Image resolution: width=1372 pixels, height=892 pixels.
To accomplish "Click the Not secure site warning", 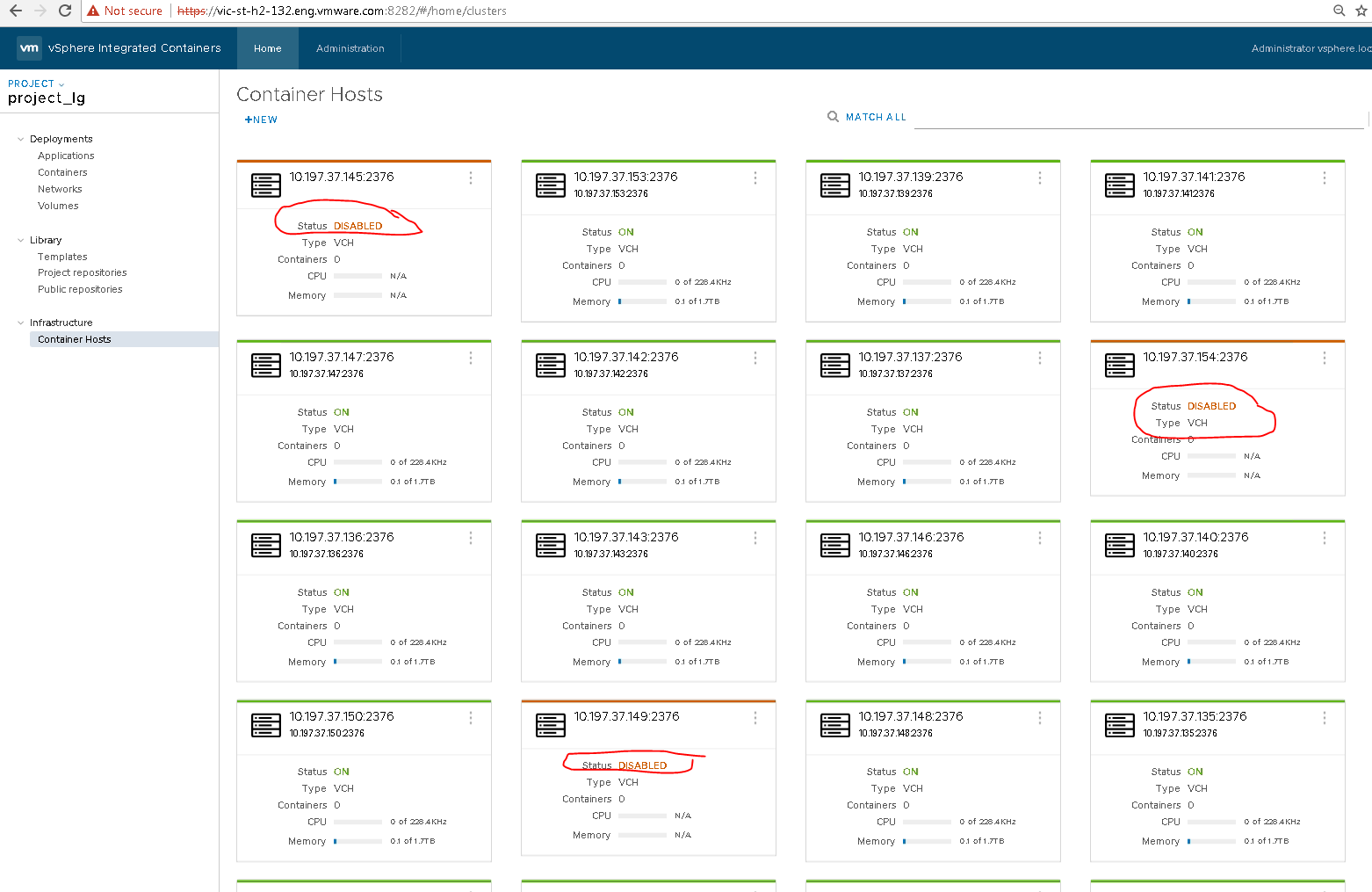I will [125, 11].
